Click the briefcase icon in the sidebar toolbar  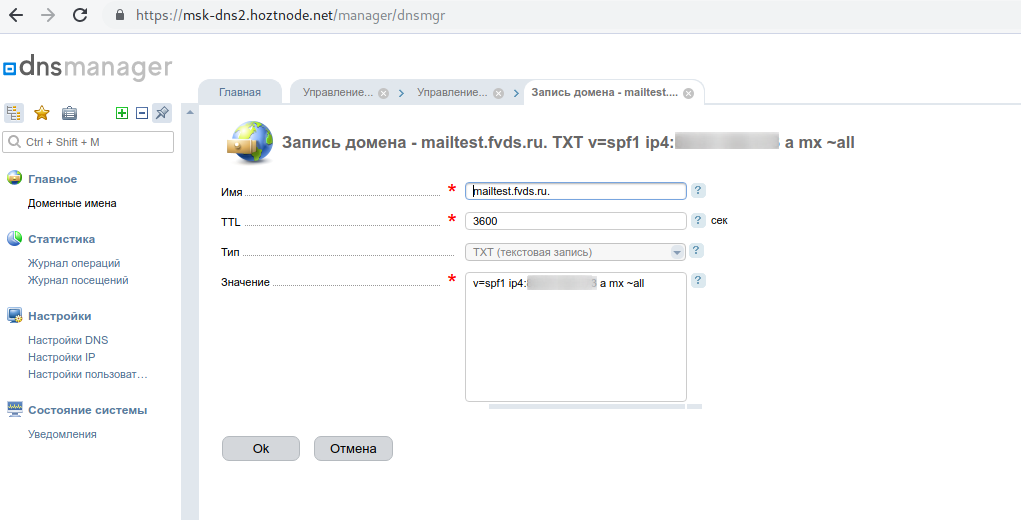70,113
